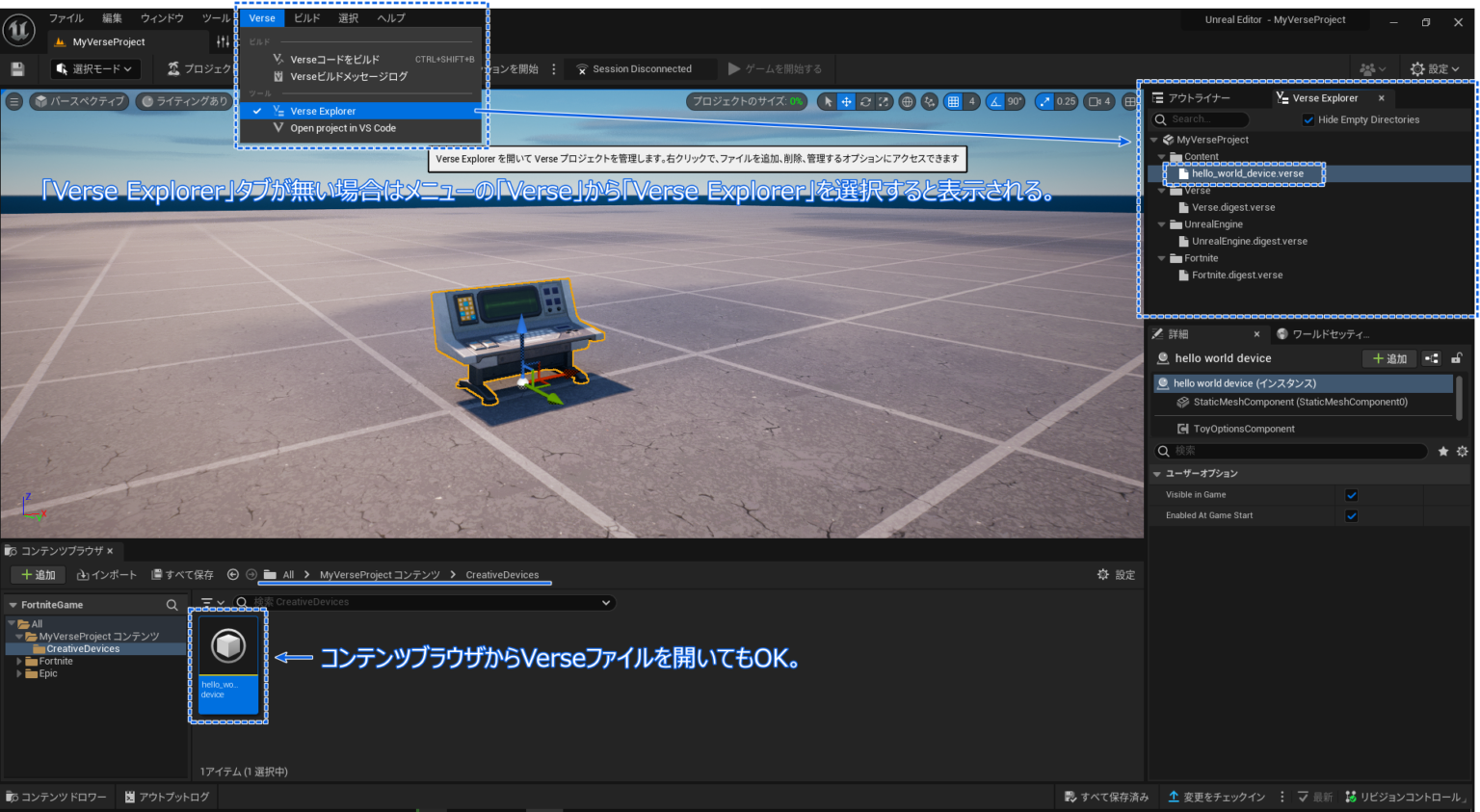Collapse the Content folder in Verse Explorer
The height and width of the screenshot is (812, 1480).
click(1161, 156)
